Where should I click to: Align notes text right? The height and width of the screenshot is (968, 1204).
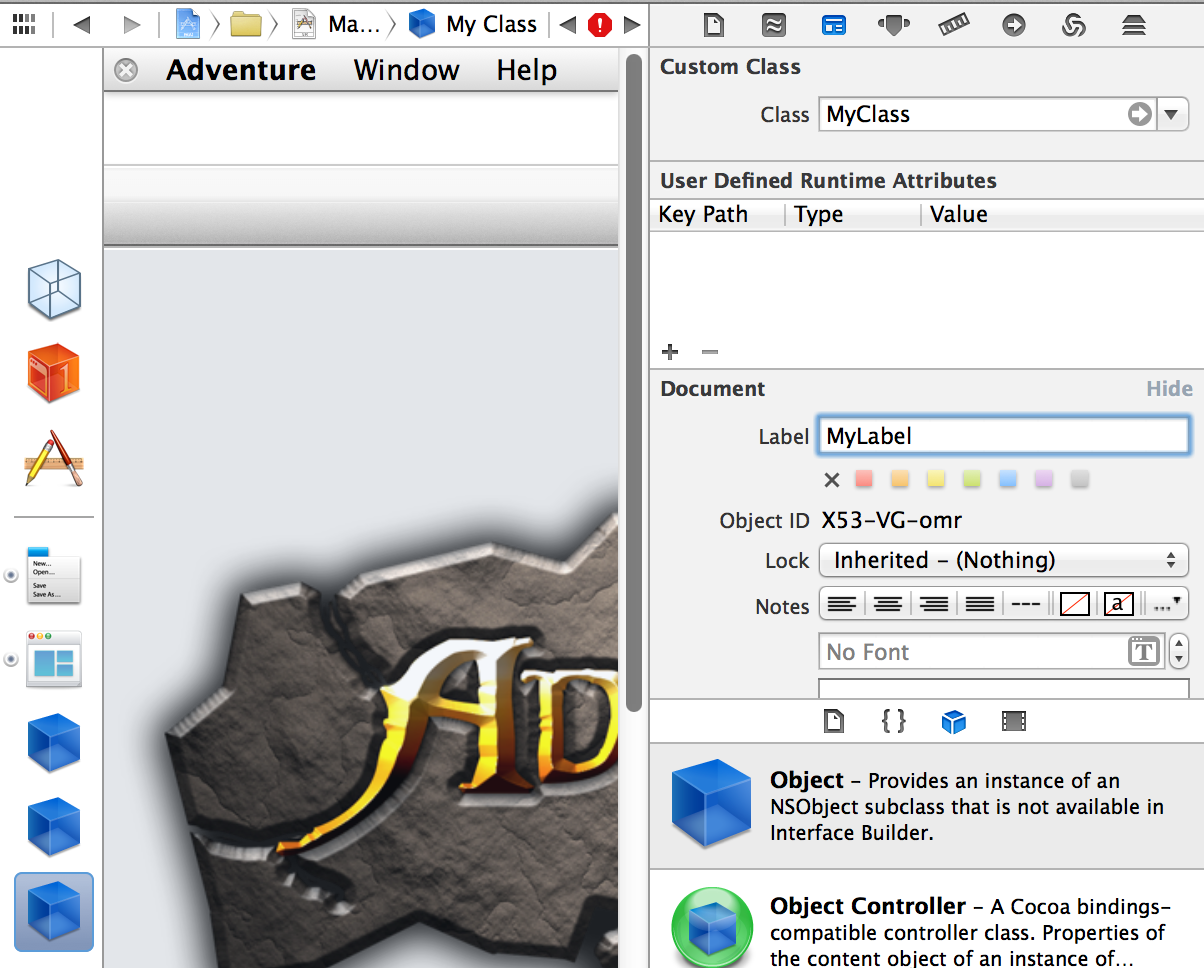[x=934, y=604]
